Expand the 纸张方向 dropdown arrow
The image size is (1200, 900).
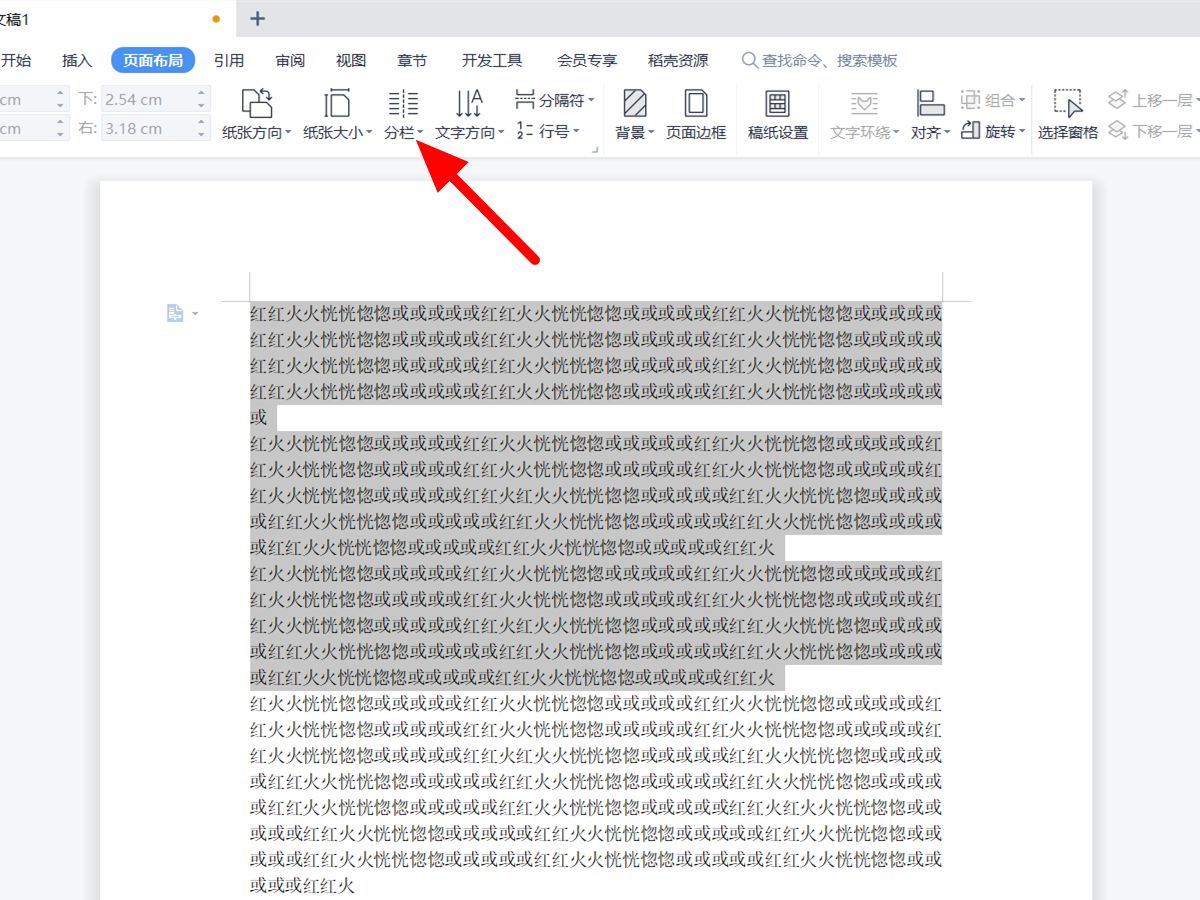[288, 133]
